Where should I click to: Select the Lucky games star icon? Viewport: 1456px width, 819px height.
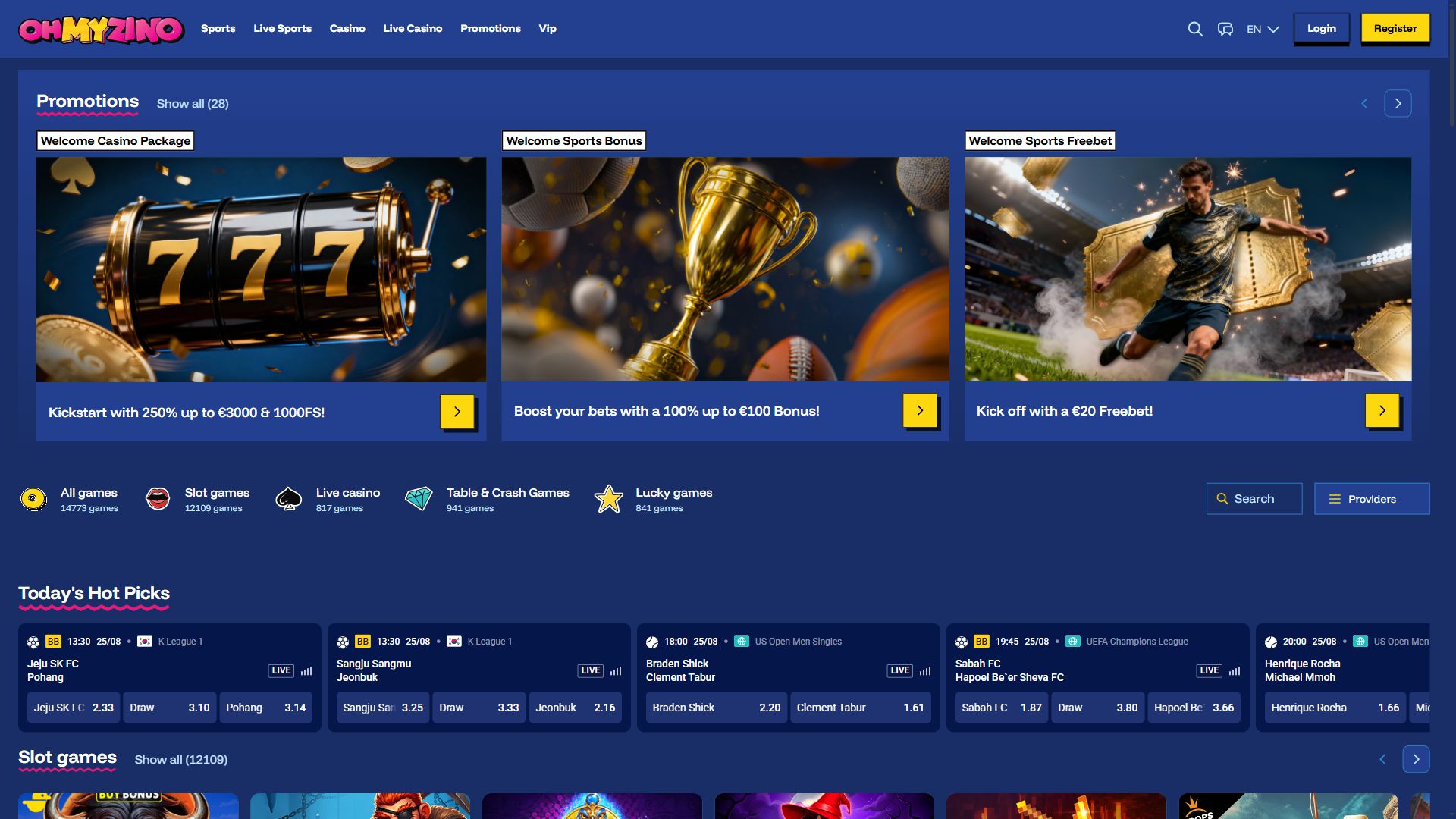(x=608, y=499)
